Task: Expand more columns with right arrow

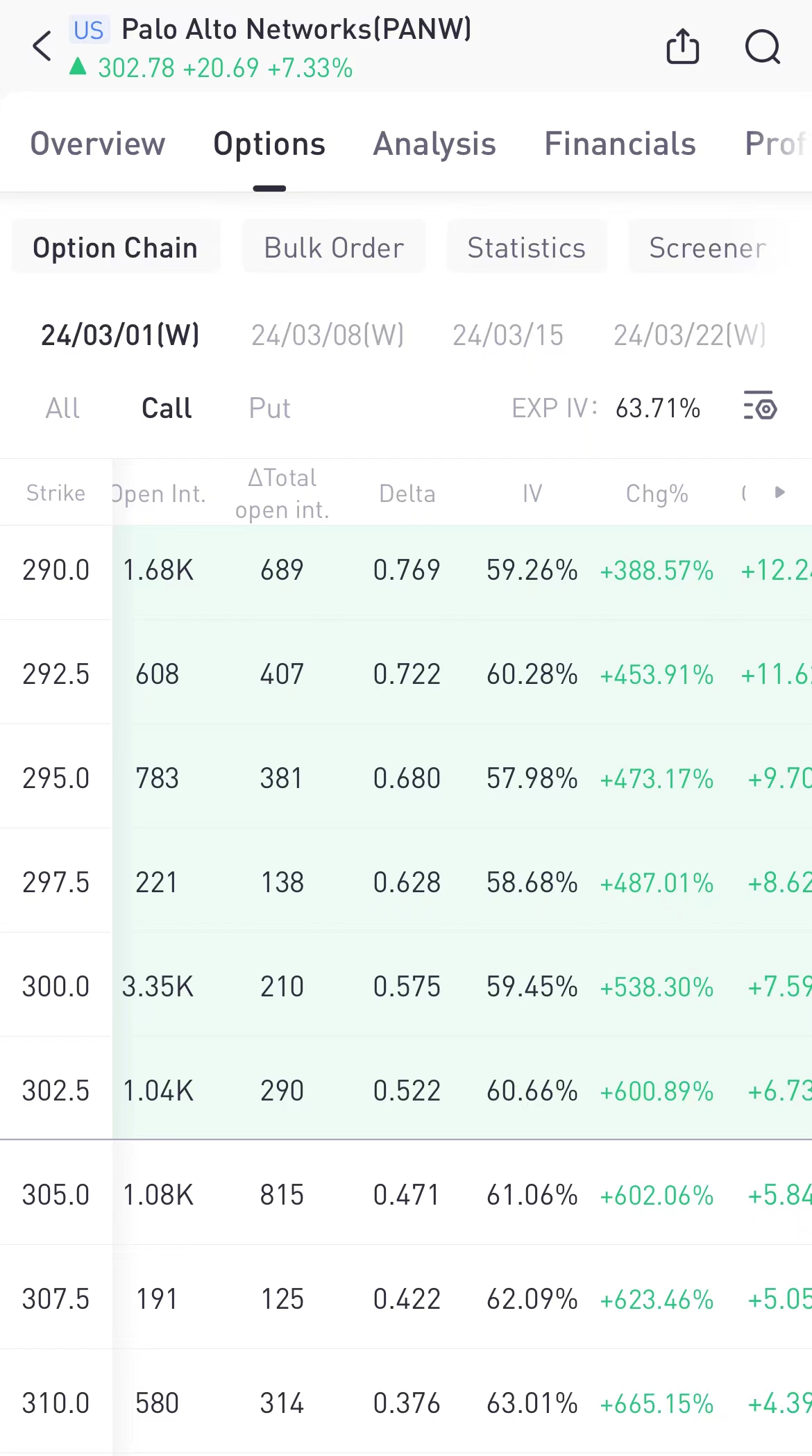Action: [780, 492]
